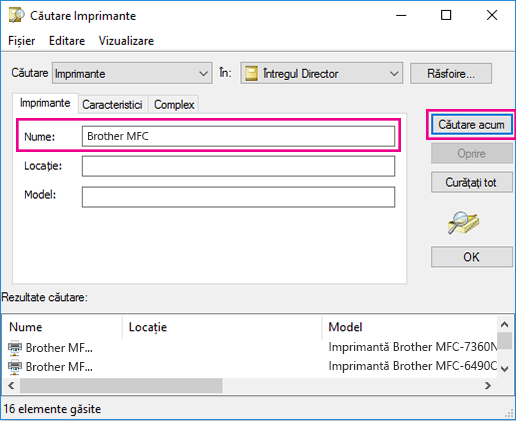The height and width of the screenshot is (421, 516).
Task: Switch to the Caracteristici tab
Action: (x=112, y=105)
